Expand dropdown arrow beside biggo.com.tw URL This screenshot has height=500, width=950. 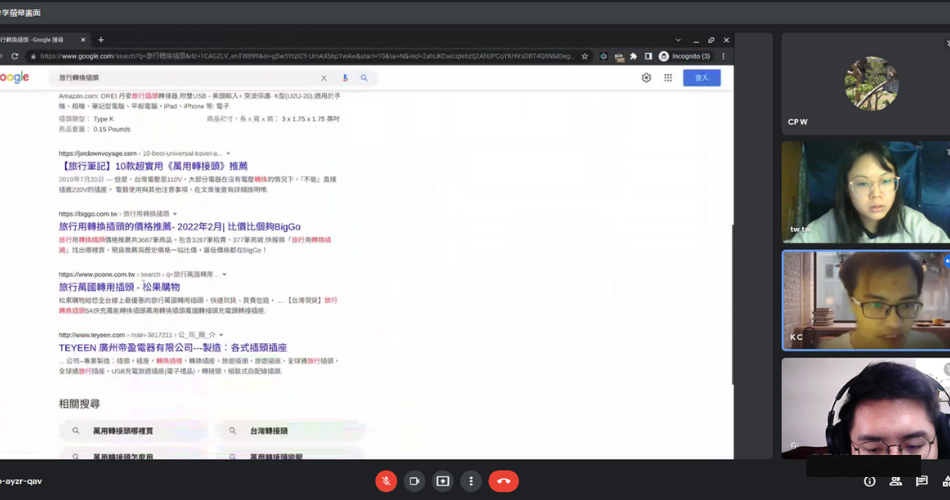[x=175, y=214]
